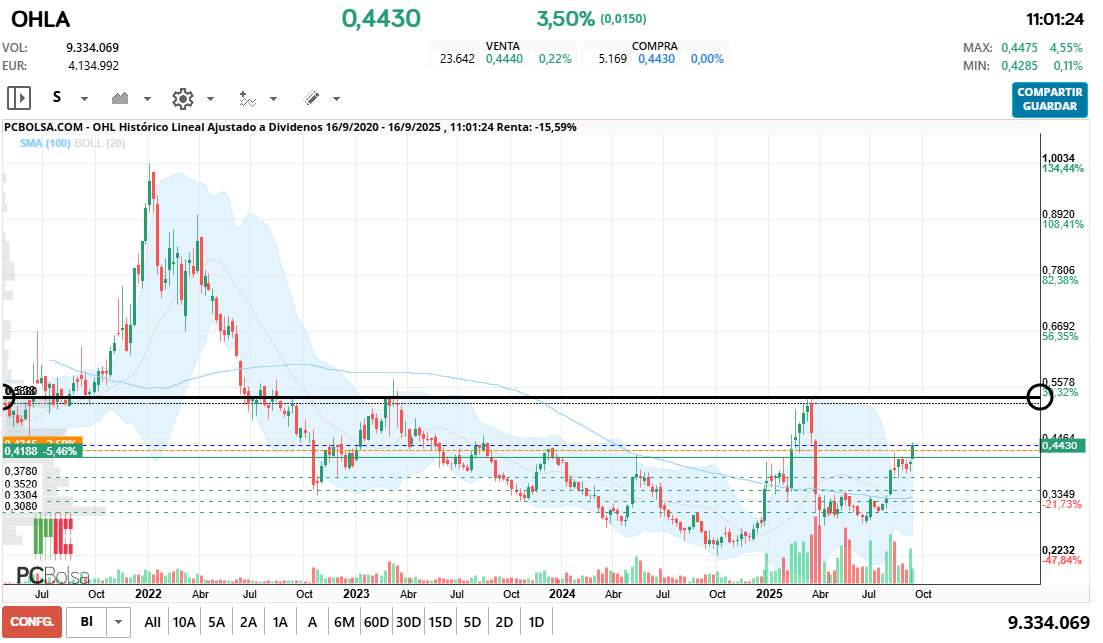Expand the indicators dropdown arrow

(x=274, y=99)
